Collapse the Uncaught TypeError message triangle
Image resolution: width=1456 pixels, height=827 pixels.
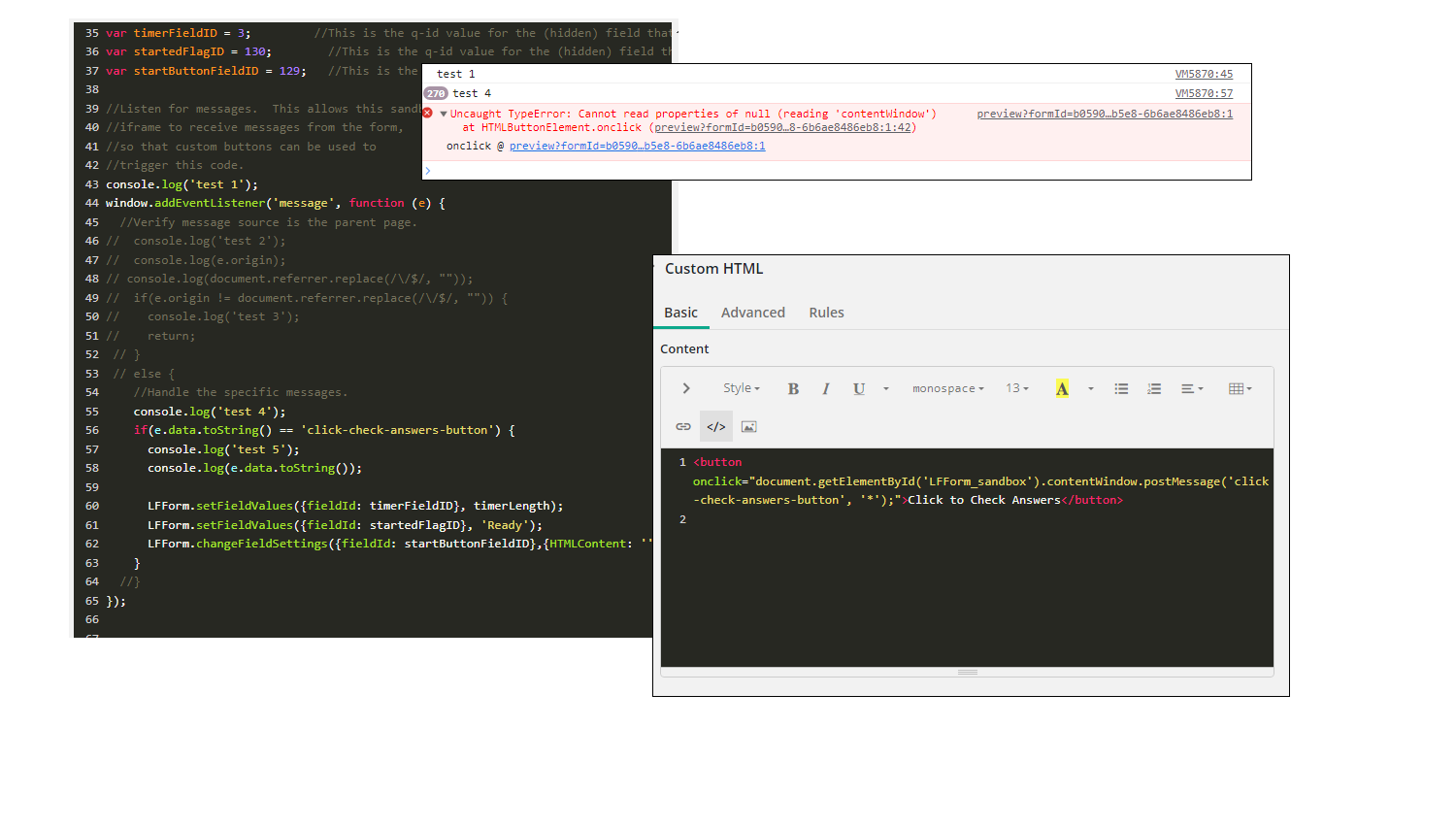tap(444, 114)
